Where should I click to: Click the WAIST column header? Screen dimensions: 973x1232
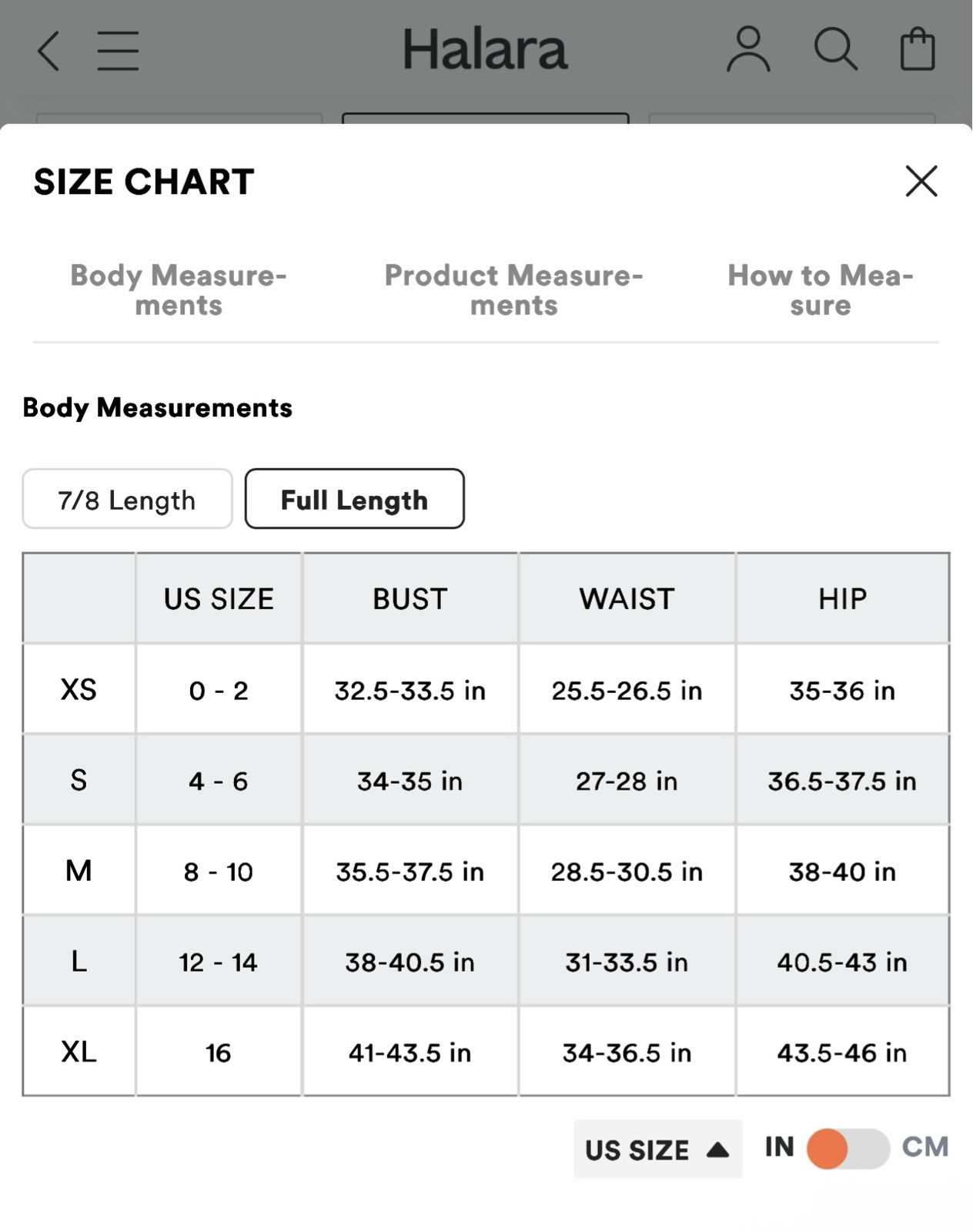tap(627, 599)
